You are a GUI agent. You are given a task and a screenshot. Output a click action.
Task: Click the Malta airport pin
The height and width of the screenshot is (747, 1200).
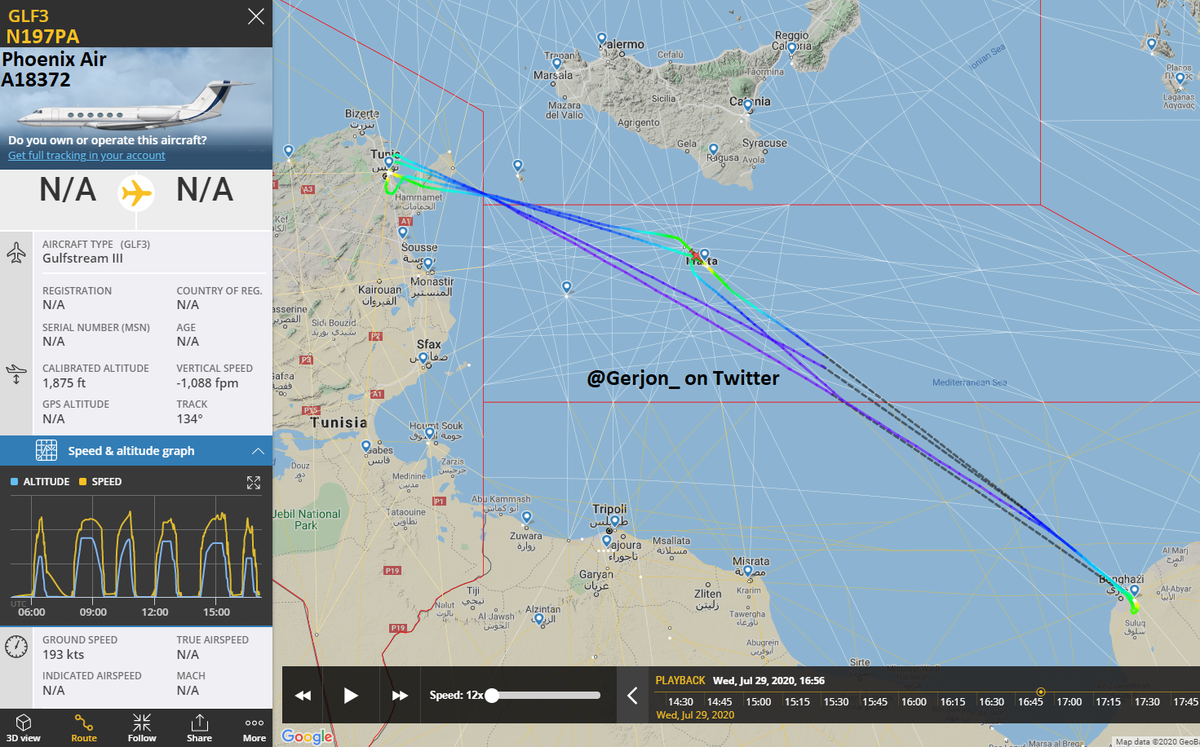point(704,256)
